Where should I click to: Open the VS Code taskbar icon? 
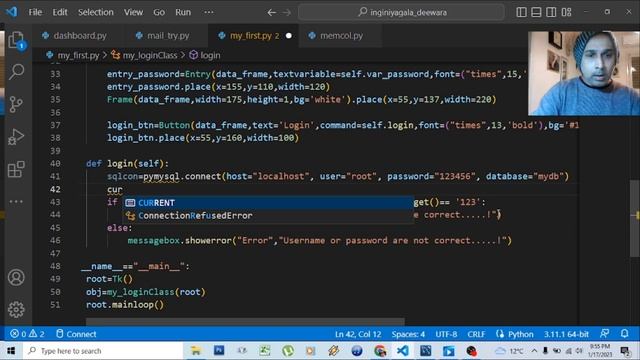coord(402,351)
